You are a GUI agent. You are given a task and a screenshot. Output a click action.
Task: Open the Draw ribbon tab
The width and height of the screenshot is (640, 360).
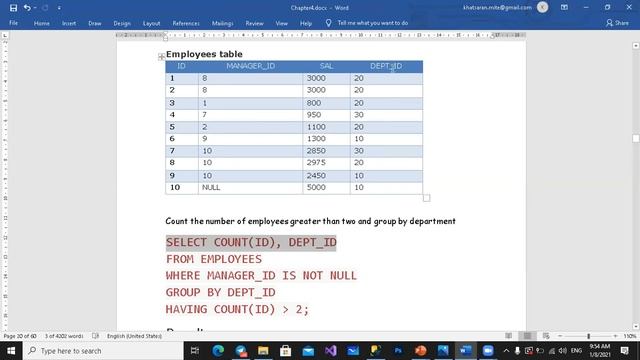[x=95, y=23]
